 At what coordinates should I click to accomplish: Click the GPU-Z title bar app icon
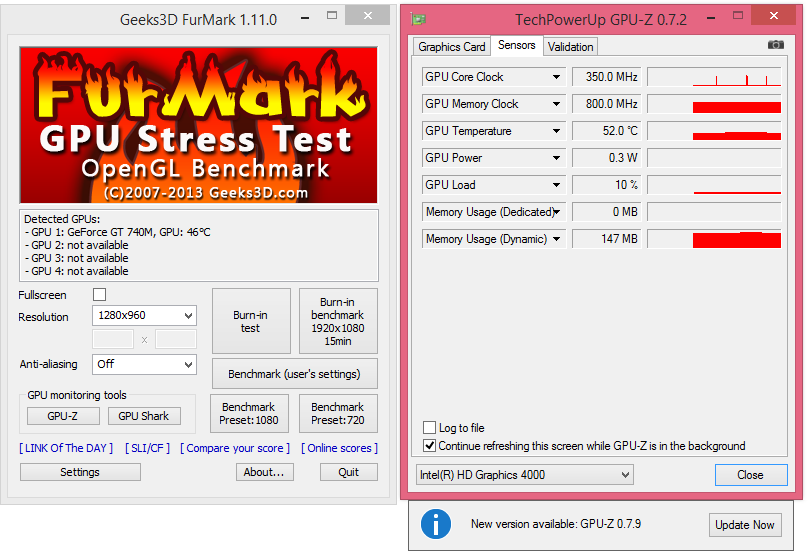tap(418, 20)
